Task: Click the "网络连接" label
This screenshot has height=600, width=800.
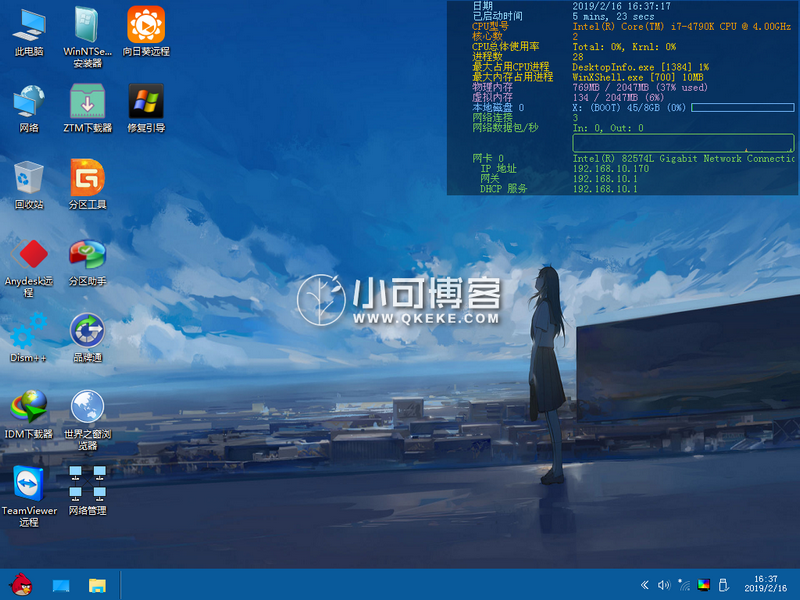Action: (x=492, y=118)
